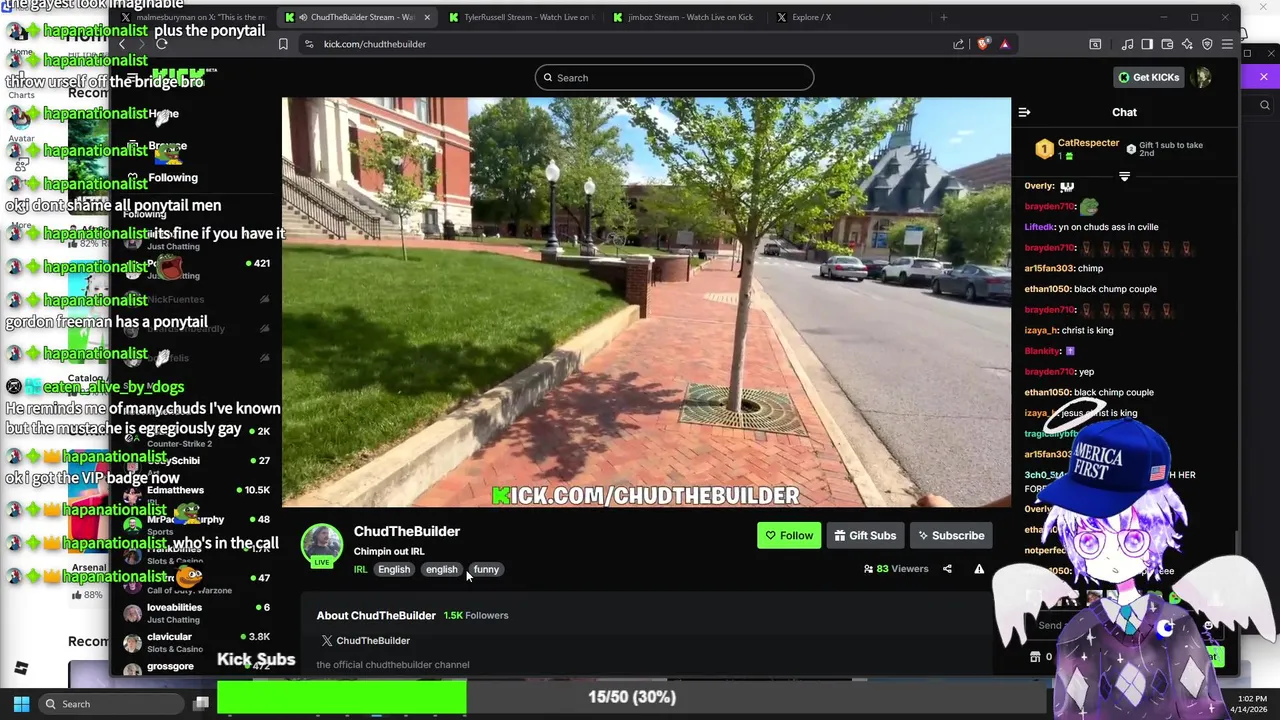Open the browser hamburger menu
Screen dimensions: 1280x720
click(x=1227, y=44)
